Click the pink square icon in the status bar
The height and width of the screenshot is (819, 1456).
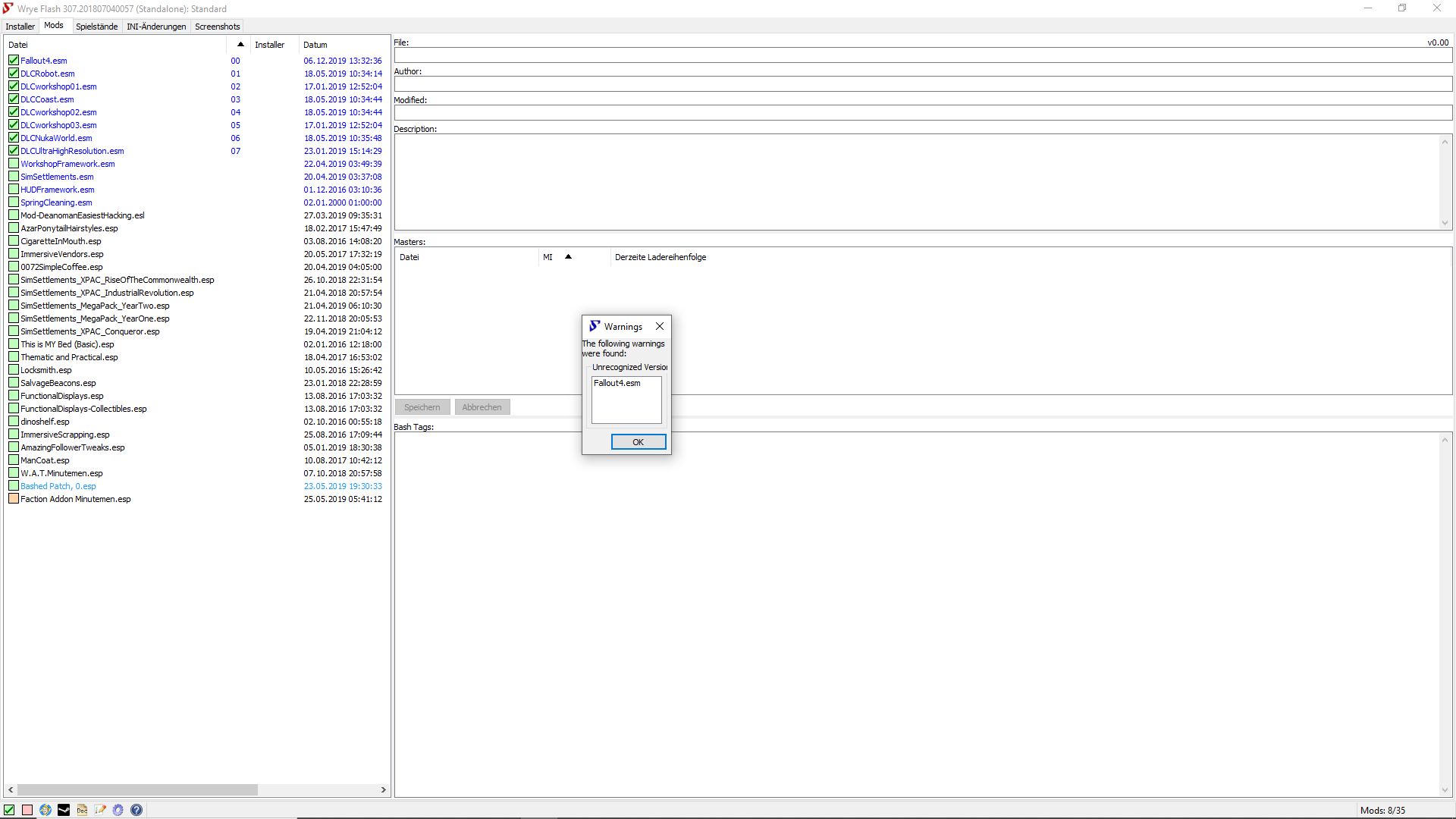(27, 810)
